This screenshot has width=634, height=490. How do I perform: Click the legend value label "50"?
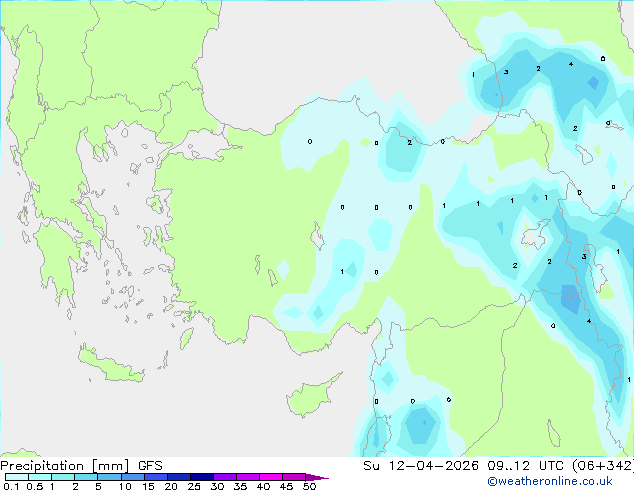[309, 486]
